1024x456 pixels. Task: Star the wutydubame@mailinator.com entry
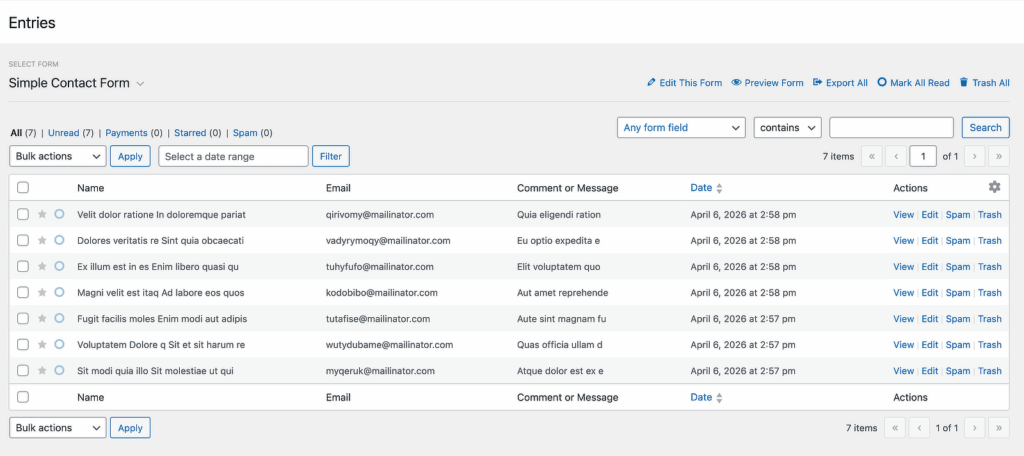42,344
